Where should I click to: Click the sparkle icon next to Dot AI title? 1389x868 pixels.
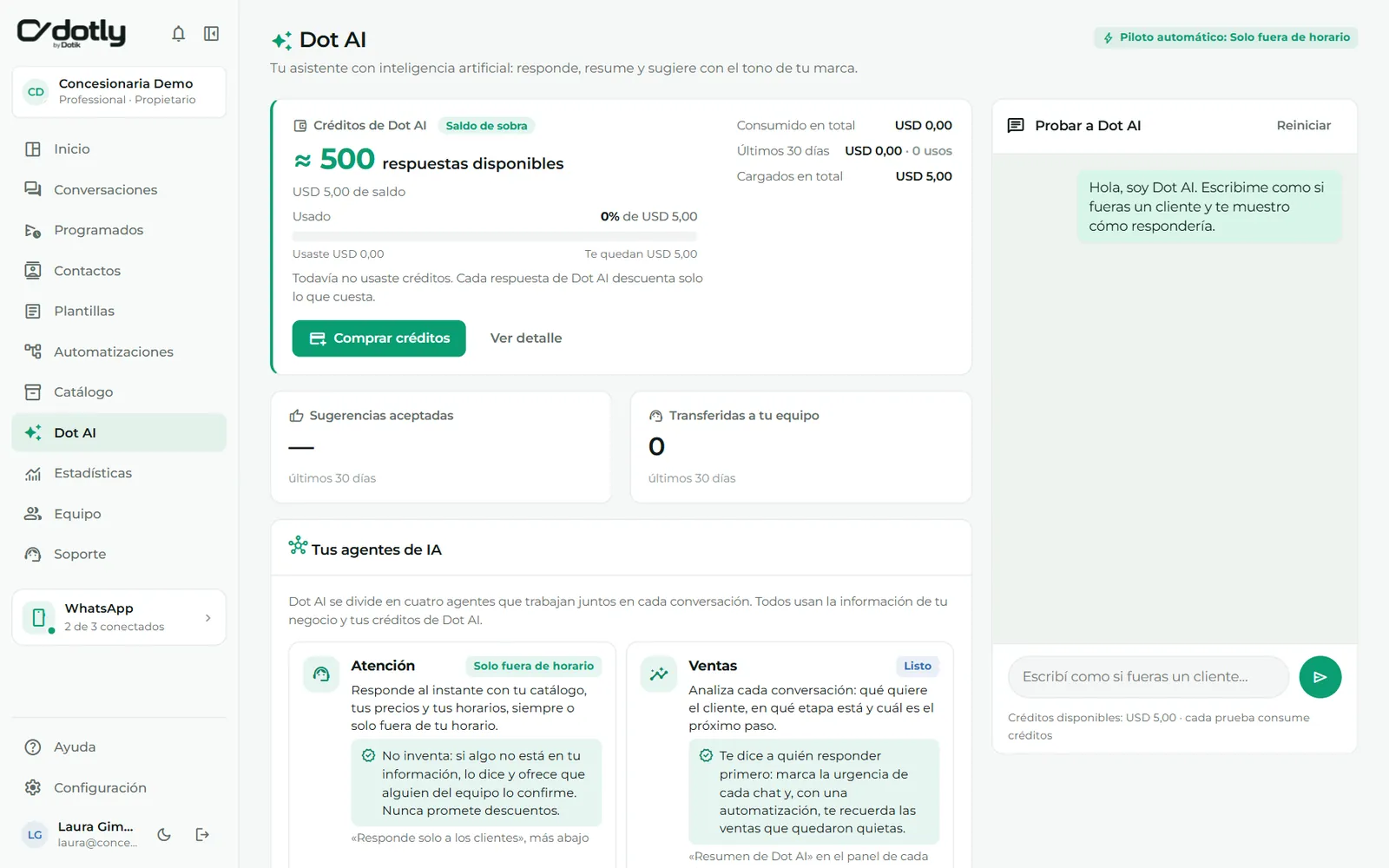click(281, 40)
